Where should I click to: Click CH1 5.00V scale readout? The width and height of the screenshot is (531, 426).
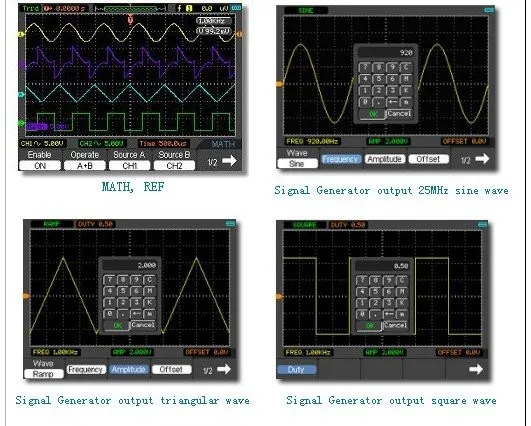pos(42,144)
